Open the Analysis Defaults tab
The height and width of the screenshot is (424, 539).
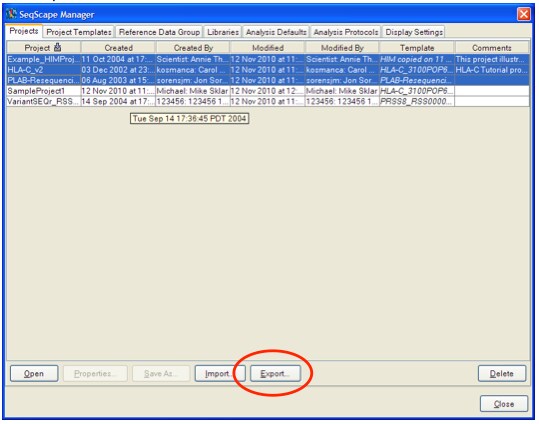(276, 32)
